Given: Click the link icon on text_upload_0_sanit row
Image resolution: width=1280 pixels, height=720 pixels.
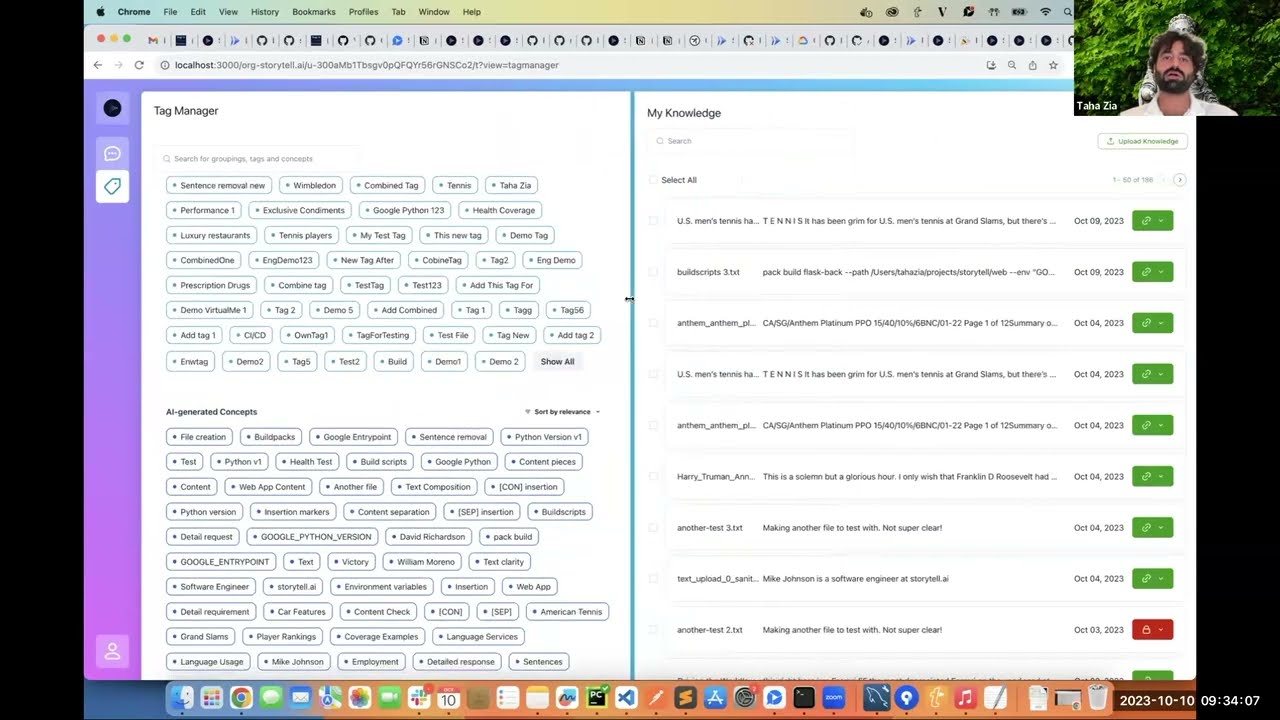Looking at the screenshot, I should coord(1146,579).
